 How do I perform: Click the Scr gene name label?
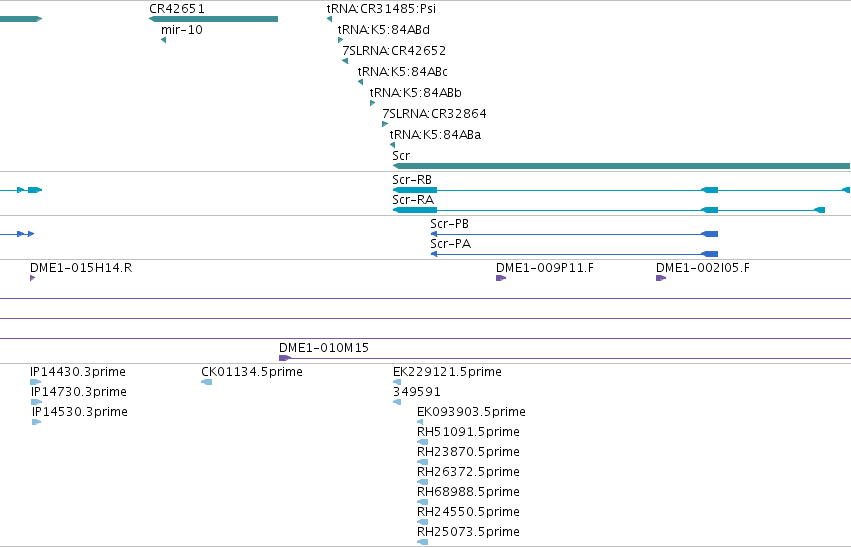(401, 156)
